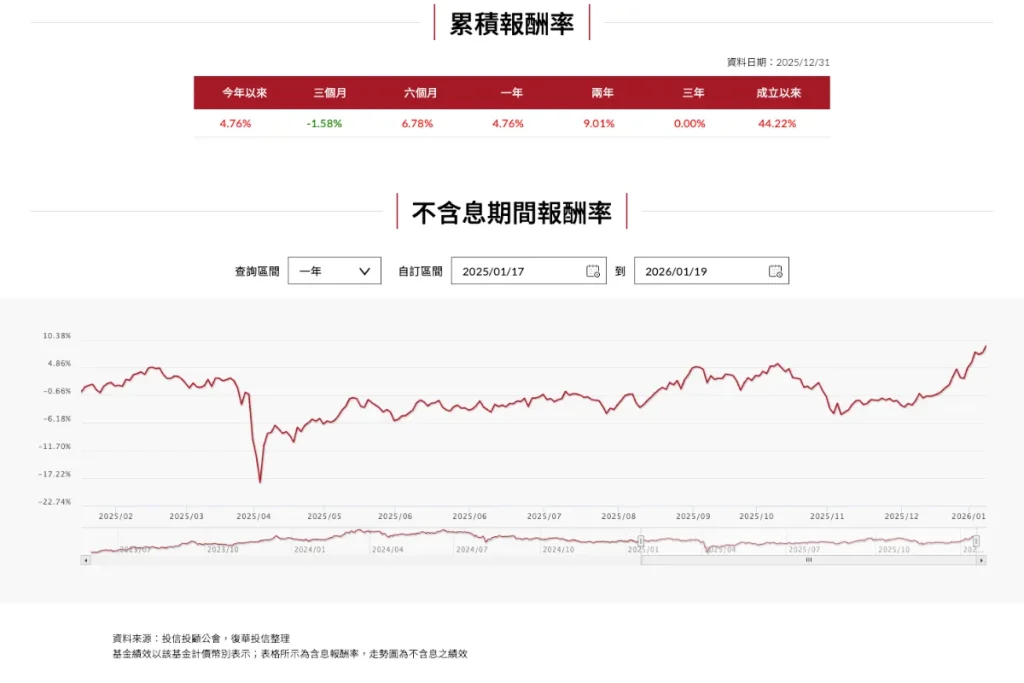Open the 查詢區間 period dropdown
This screenshot has height=683, width=1024.
click(x=334, y=271)
